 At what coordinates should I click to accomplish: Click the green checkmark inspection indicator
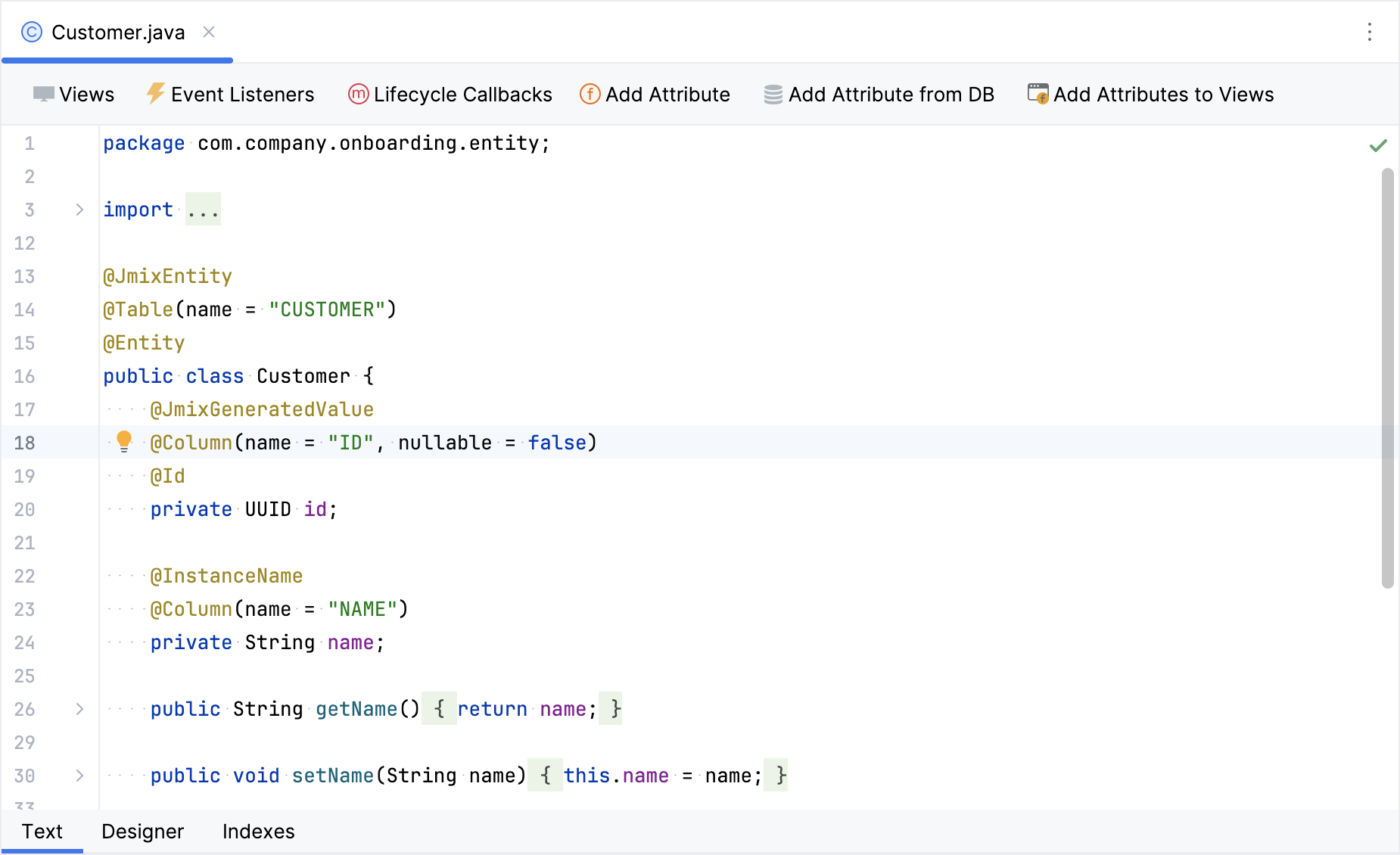pos(1378,145)
